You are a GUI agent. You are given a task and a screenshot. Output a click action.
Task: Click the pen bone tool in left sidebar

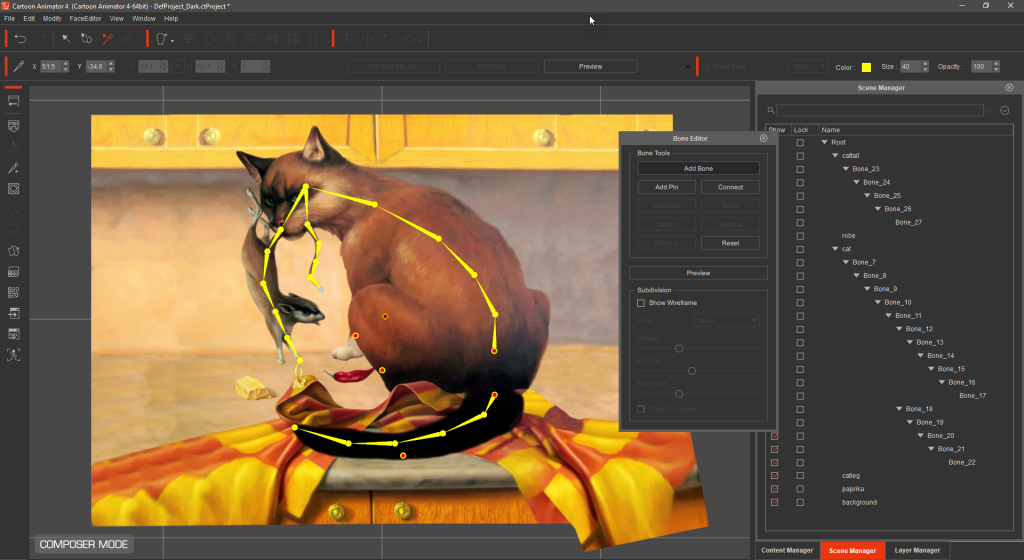[13, 168]
